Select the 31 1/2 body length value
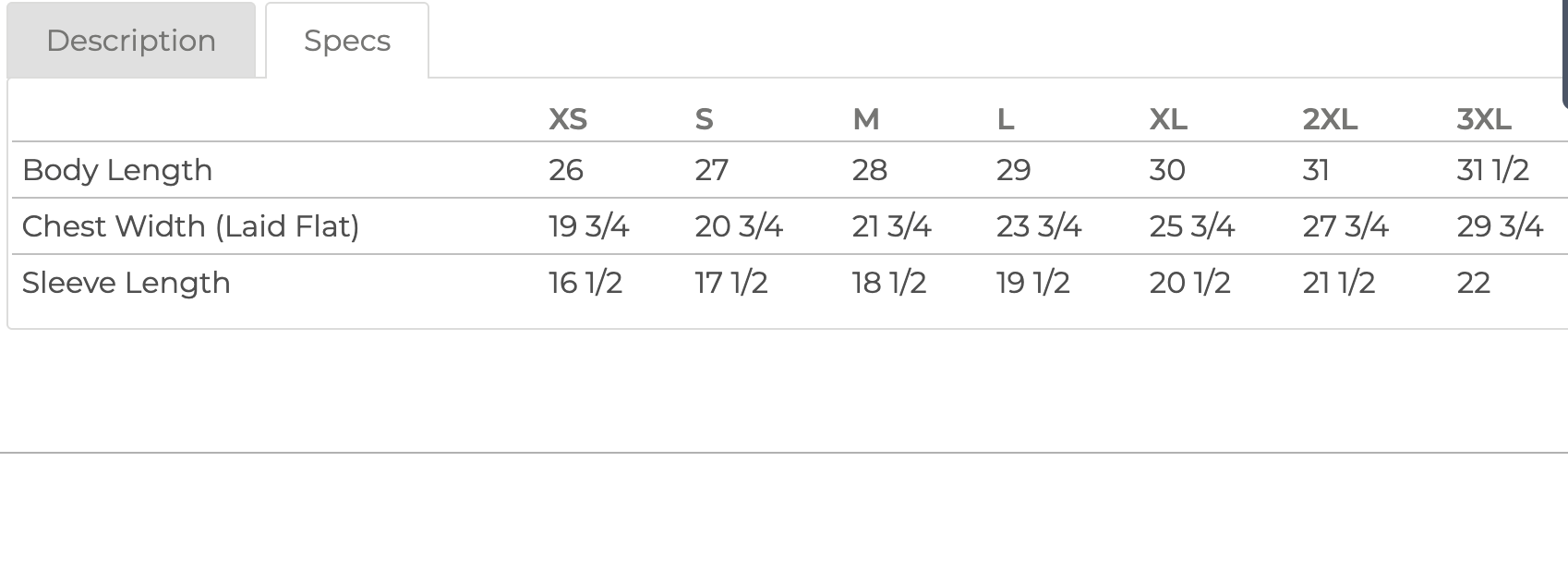Viewport: 1568px width, 571px height. 1492,170
